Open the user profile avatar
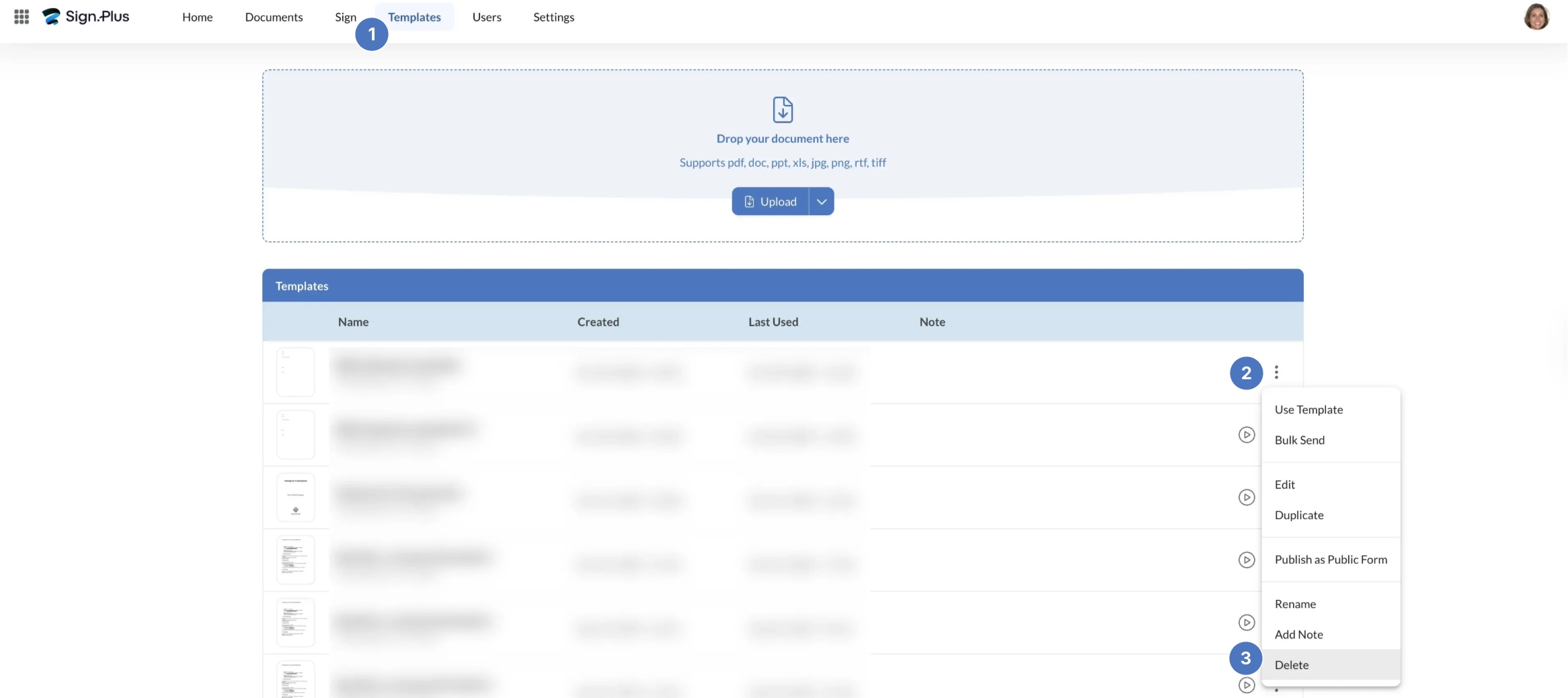The image size is (1568, 698). 1536,17
